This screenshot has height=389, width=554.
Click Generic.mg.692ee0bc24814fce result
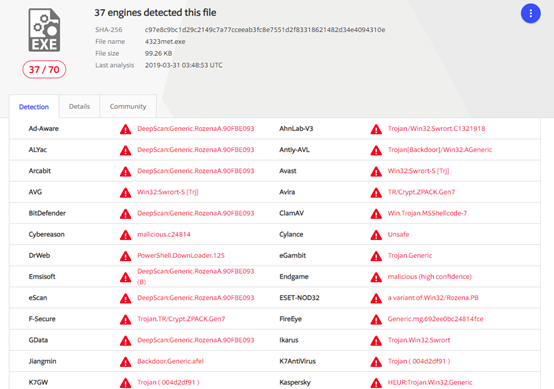(436, 319)
